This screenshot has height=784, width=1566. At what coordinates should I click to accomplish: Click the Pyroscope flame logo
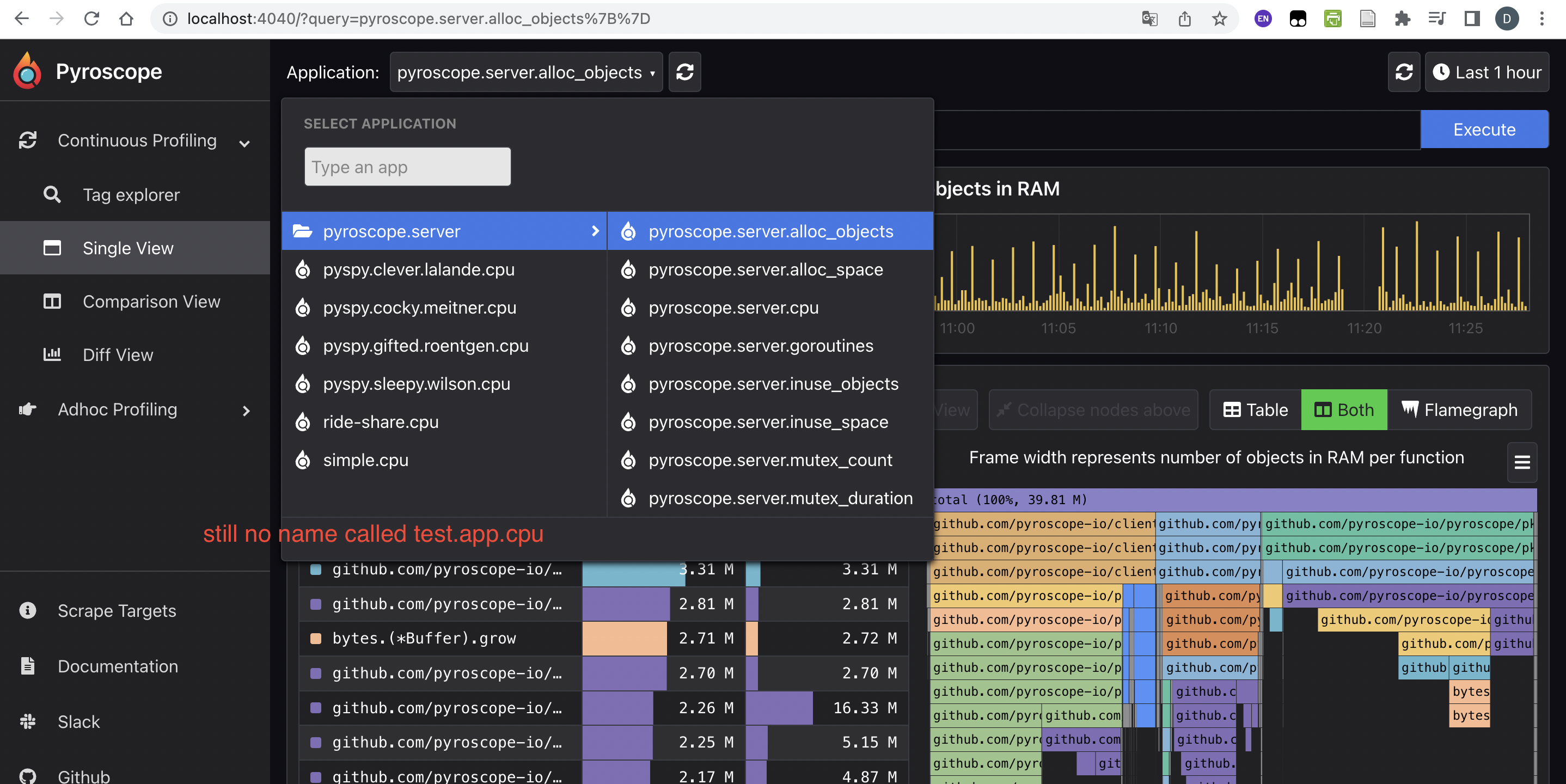(26, 70)
